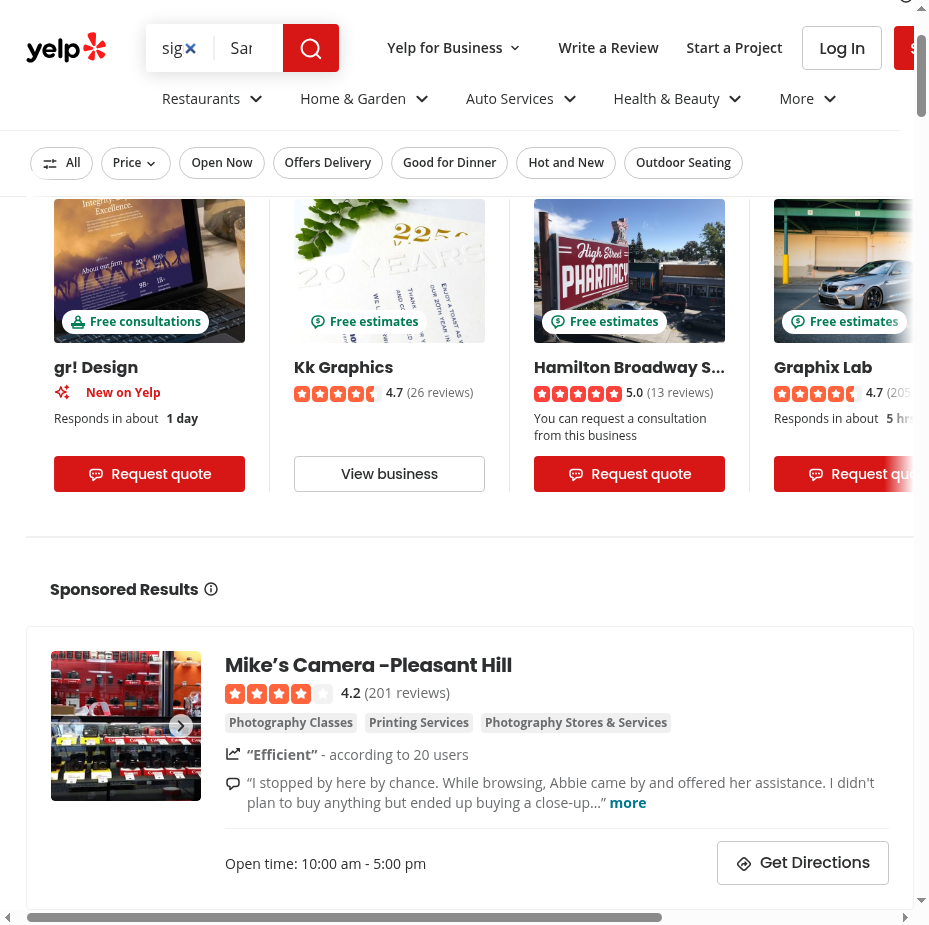This screenshot has width=929, height=925.
Task: Click the horizontal scrollbar at the bottom
Action: (x=344, y=917)
